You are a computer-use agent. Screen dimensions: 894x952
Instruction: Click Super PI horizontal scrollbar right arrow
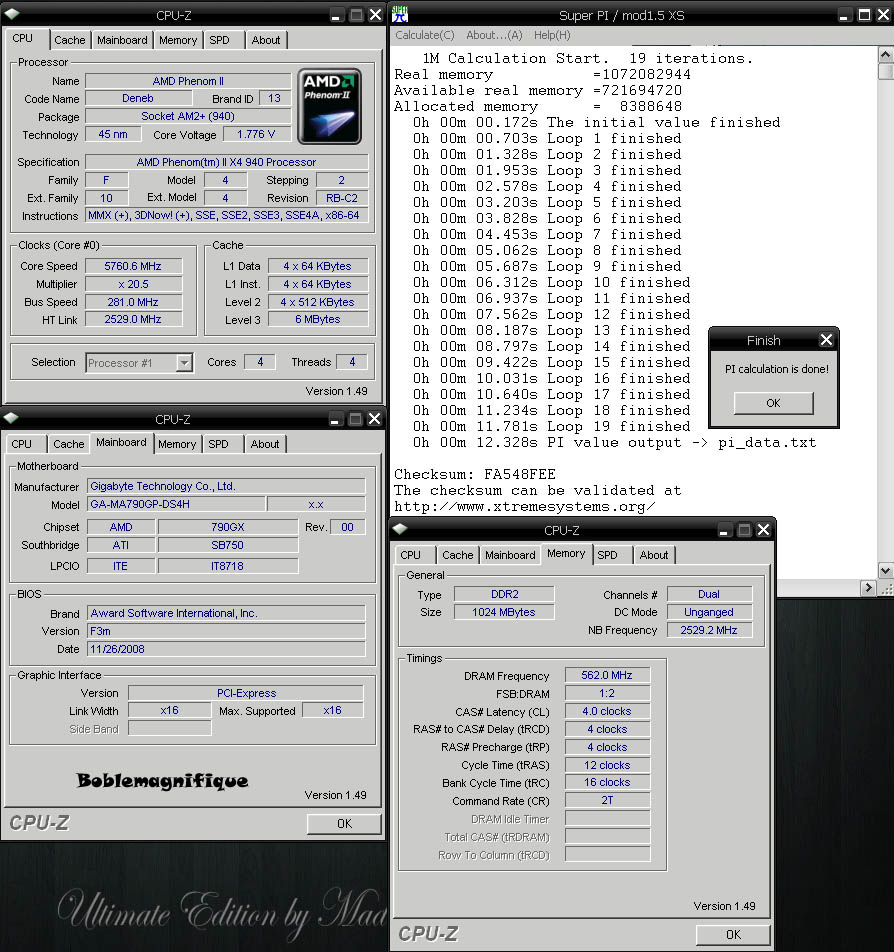point(868,587)
